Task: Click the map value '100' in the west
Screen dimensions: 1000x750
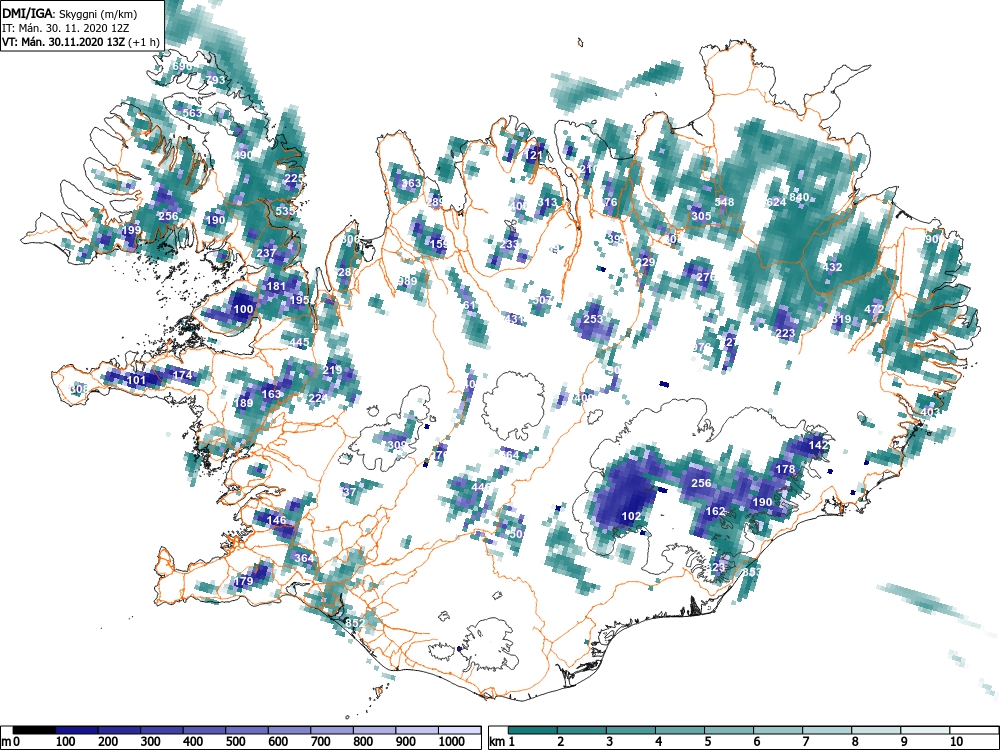Action: pos(244,309)
